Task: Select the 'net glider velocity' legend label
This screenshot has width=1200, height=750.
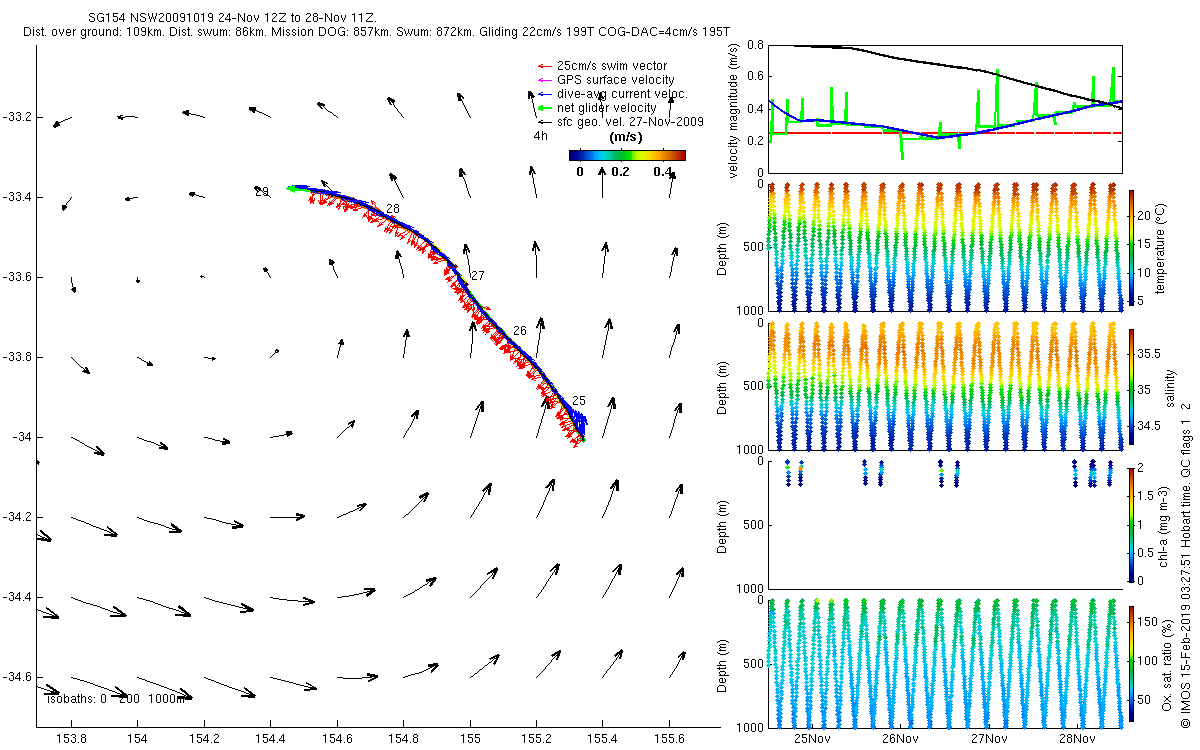Action: (606, 108)
